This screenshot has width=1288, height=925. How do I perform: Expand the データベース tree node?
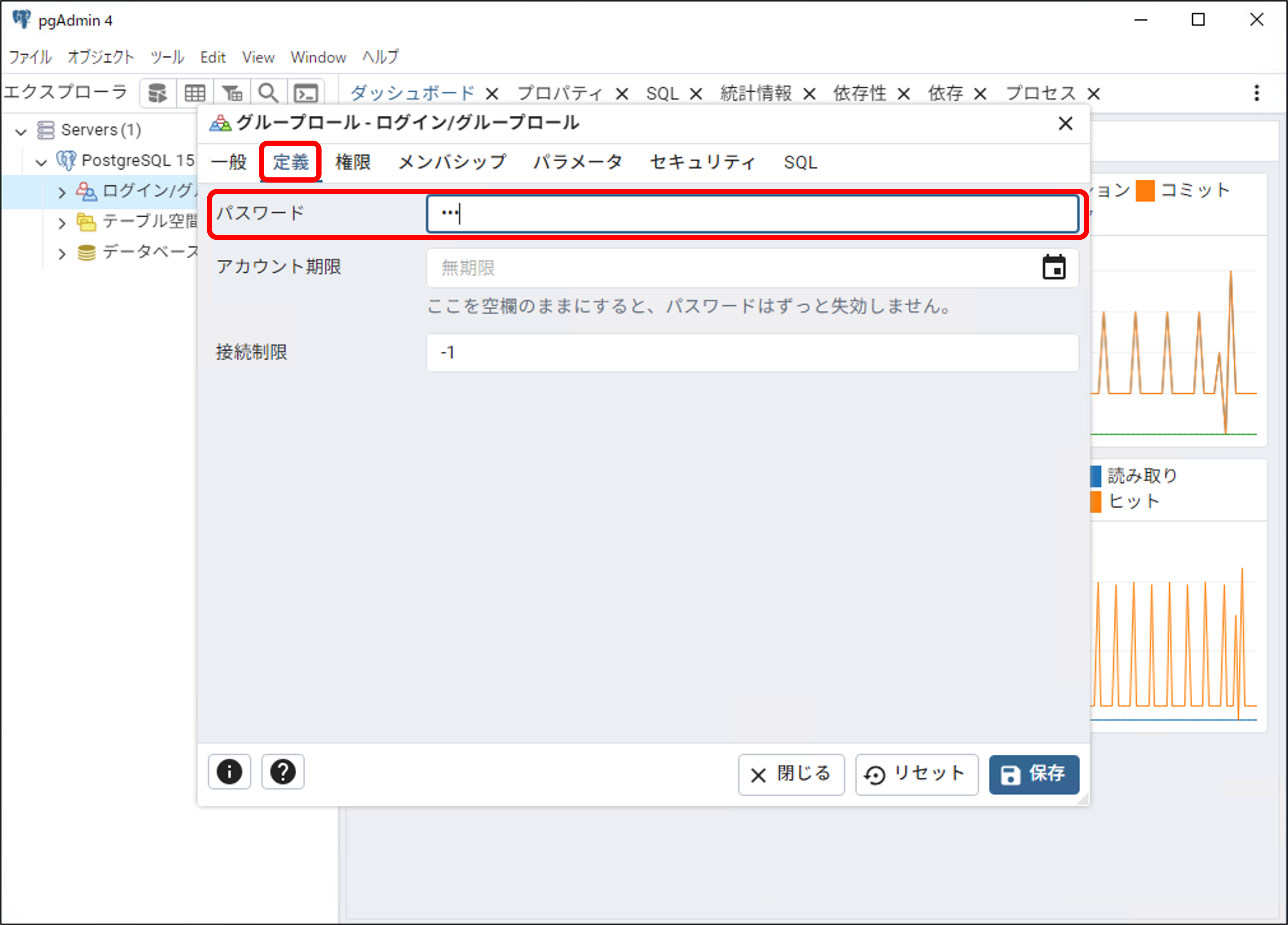62,253
